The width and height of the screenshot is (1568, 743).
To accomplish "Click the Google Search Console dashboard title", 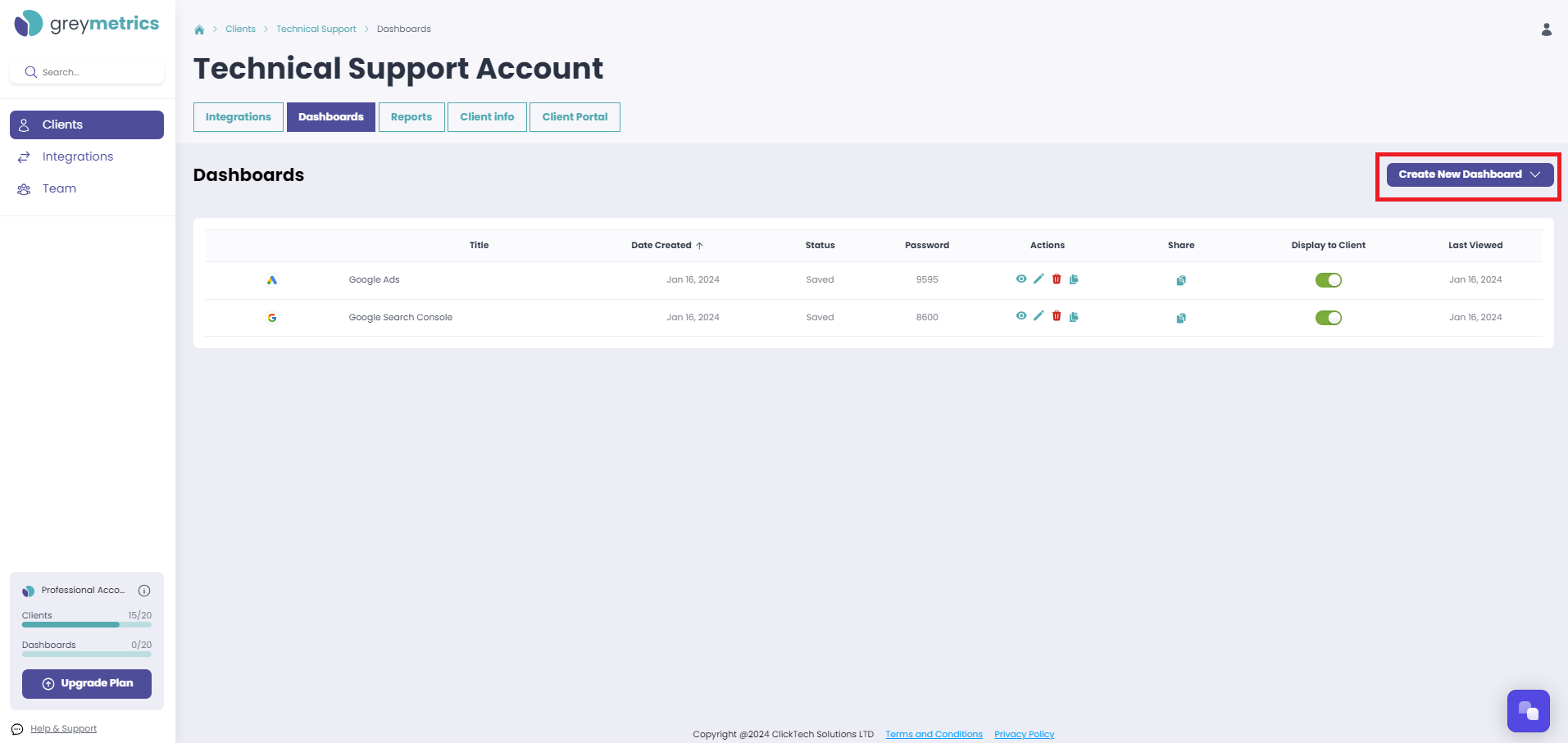I will point(400,317).
